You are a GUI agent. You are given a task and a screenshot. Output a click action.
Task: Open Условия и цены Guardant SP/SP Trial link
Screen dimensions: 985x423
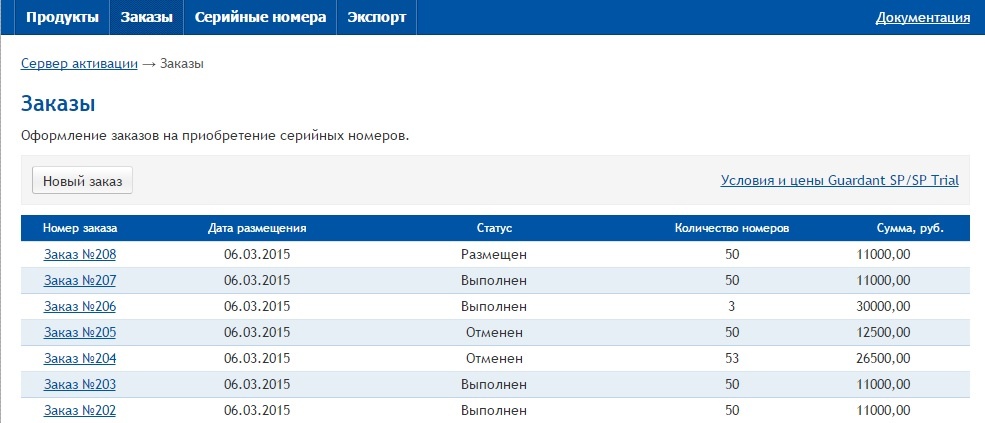tap(839, 181)
